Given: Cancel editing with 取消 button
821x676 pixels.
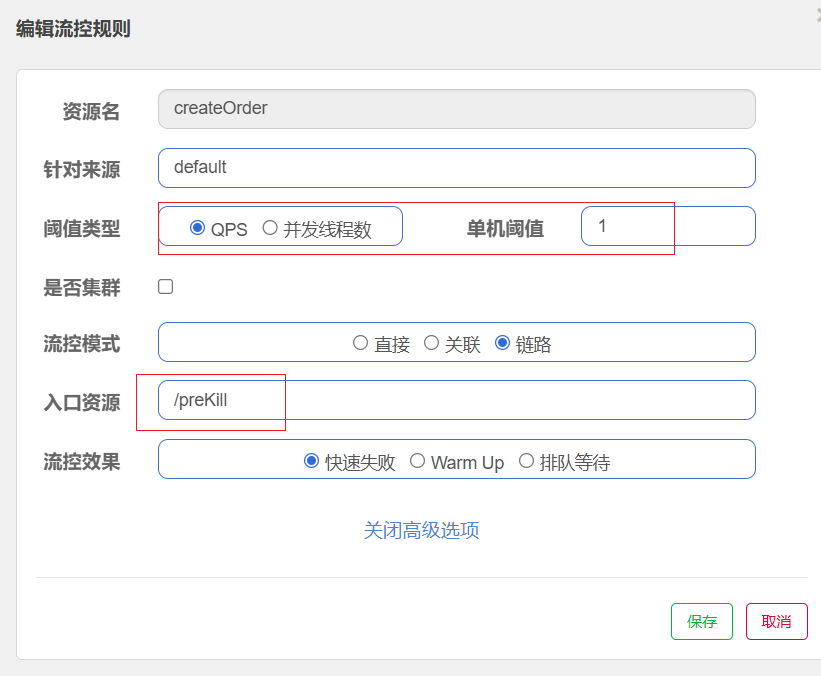Looking at the screenshot, I should (x=776, y=622).
